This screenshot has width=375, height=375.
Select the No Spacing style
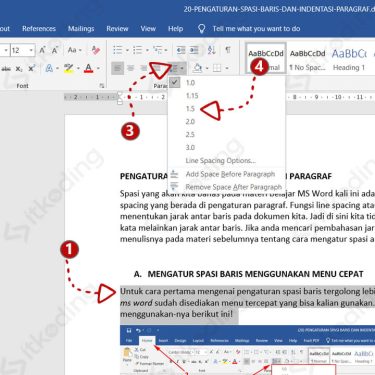pyautogui.click(x=307, y=60)
